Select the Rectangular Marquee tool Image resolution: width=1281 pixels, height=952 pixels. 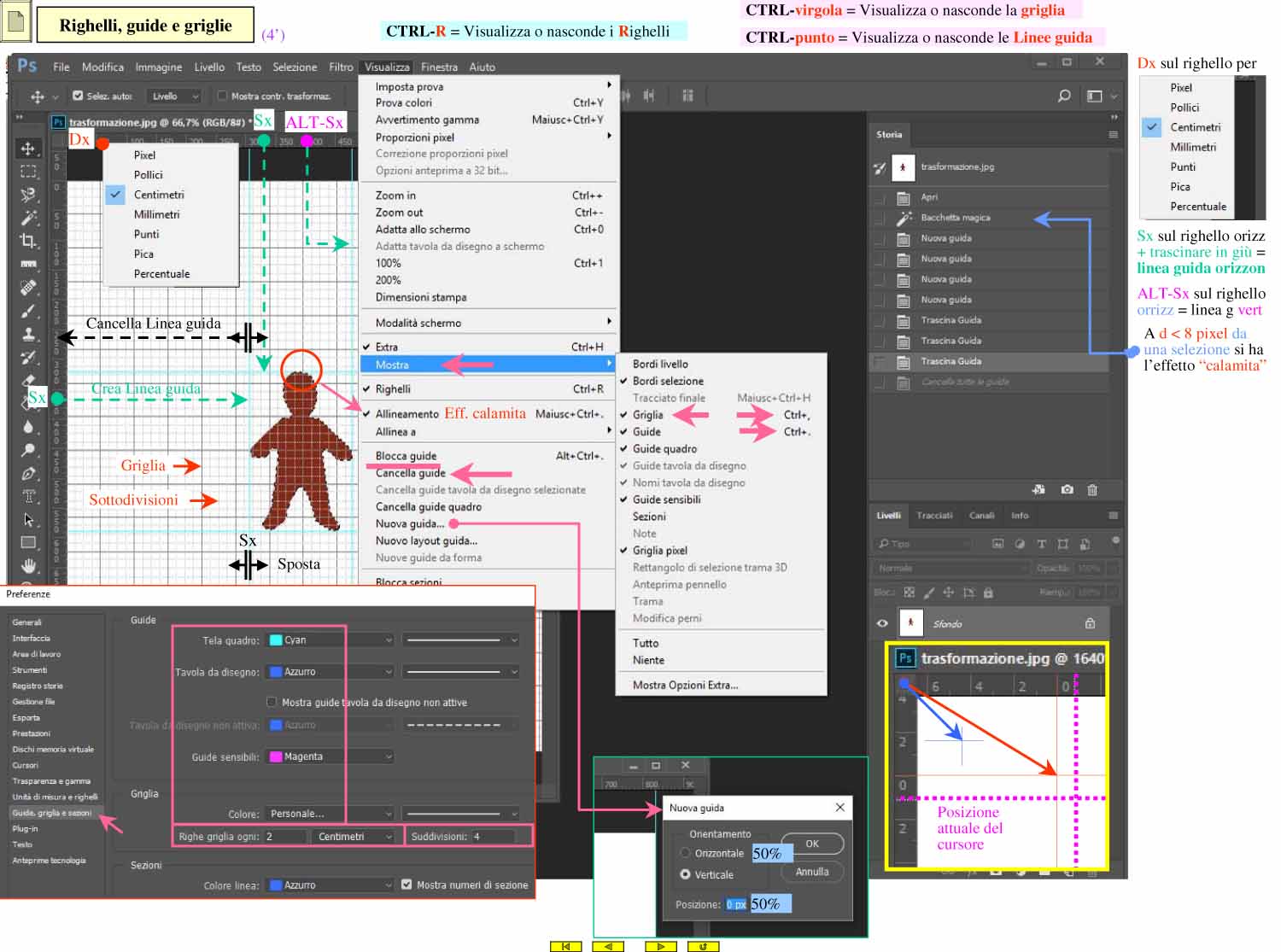point(28,172)
